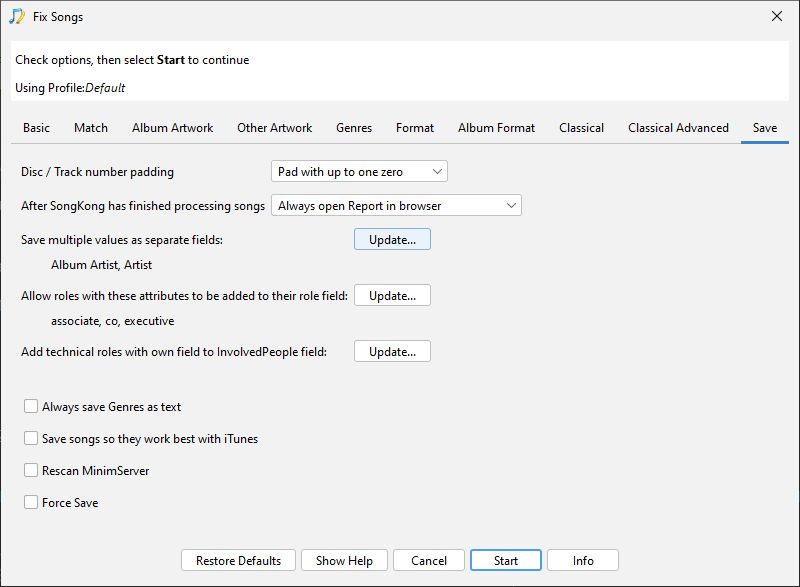The image size is (800, 587).
Task: Switch to the Album Format tab
Action: pyautogui.click(x=496, y=128)
